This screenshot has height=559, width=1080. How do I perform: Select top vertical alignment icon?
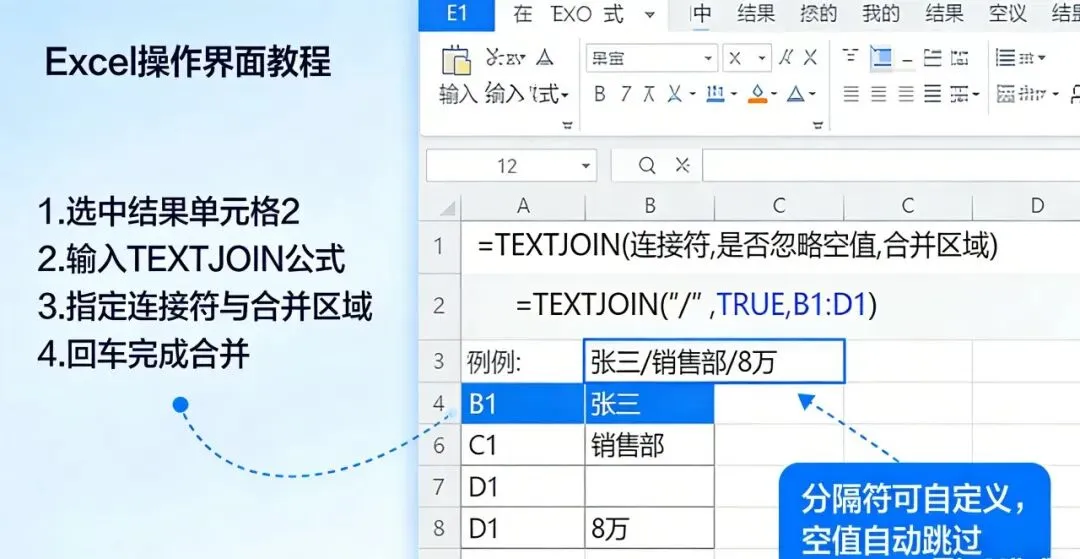851,56
